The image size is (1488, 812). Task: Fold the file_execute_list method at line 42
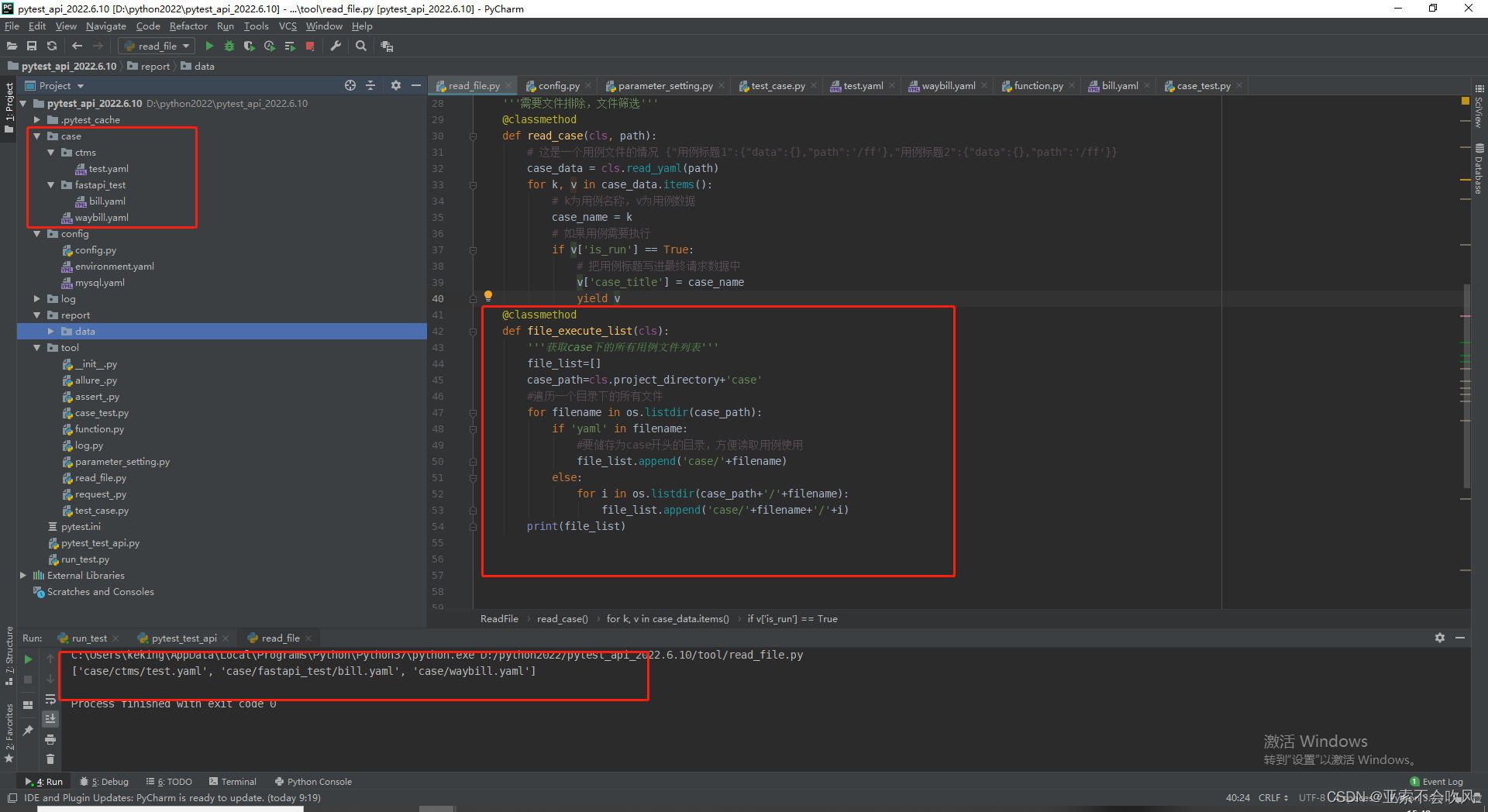pos(473,331)
